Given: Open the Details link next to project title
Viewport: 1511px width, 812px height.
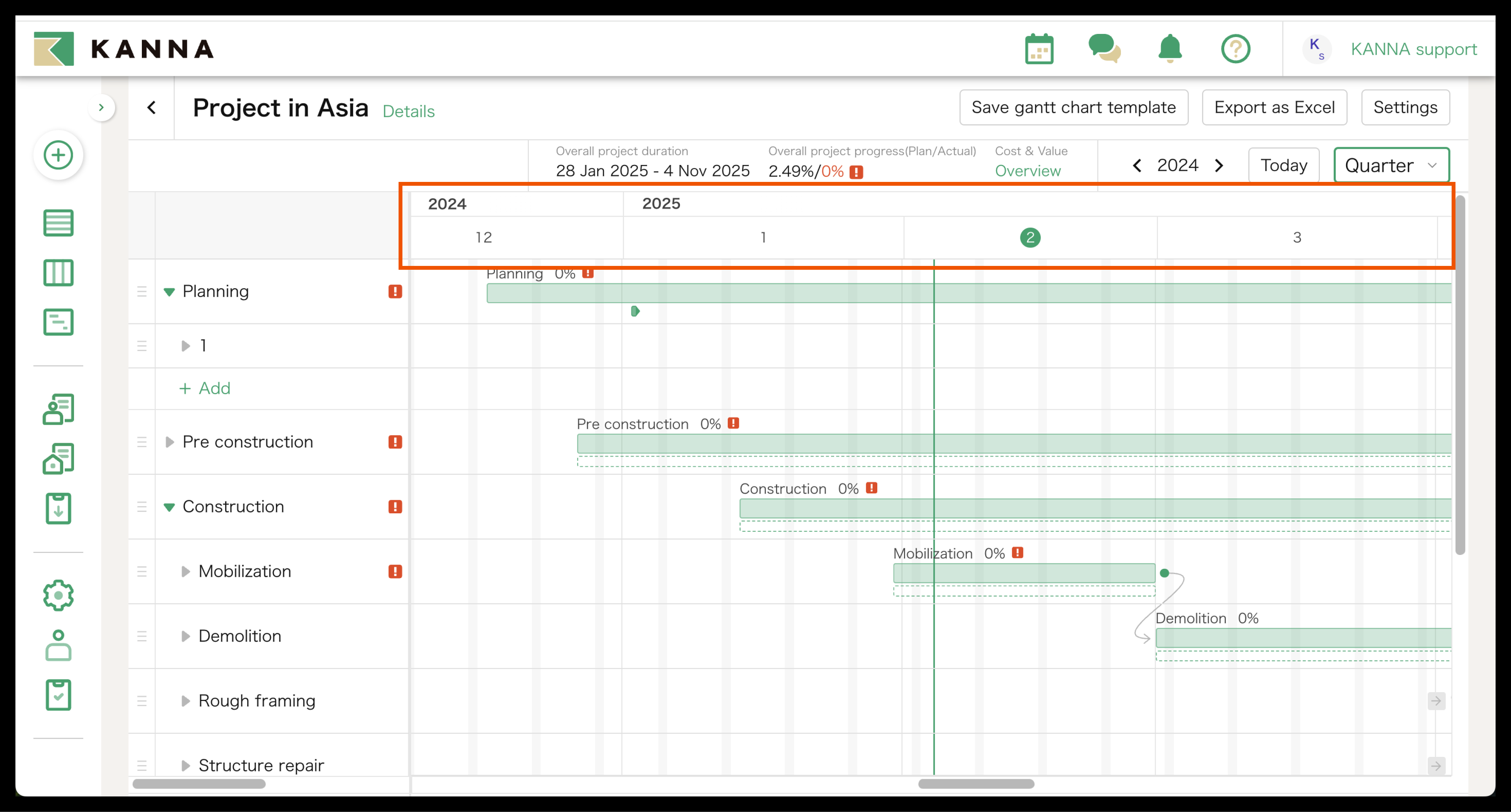Looking at the screenshot, I should pyautogui.click(x=408, y=111).
